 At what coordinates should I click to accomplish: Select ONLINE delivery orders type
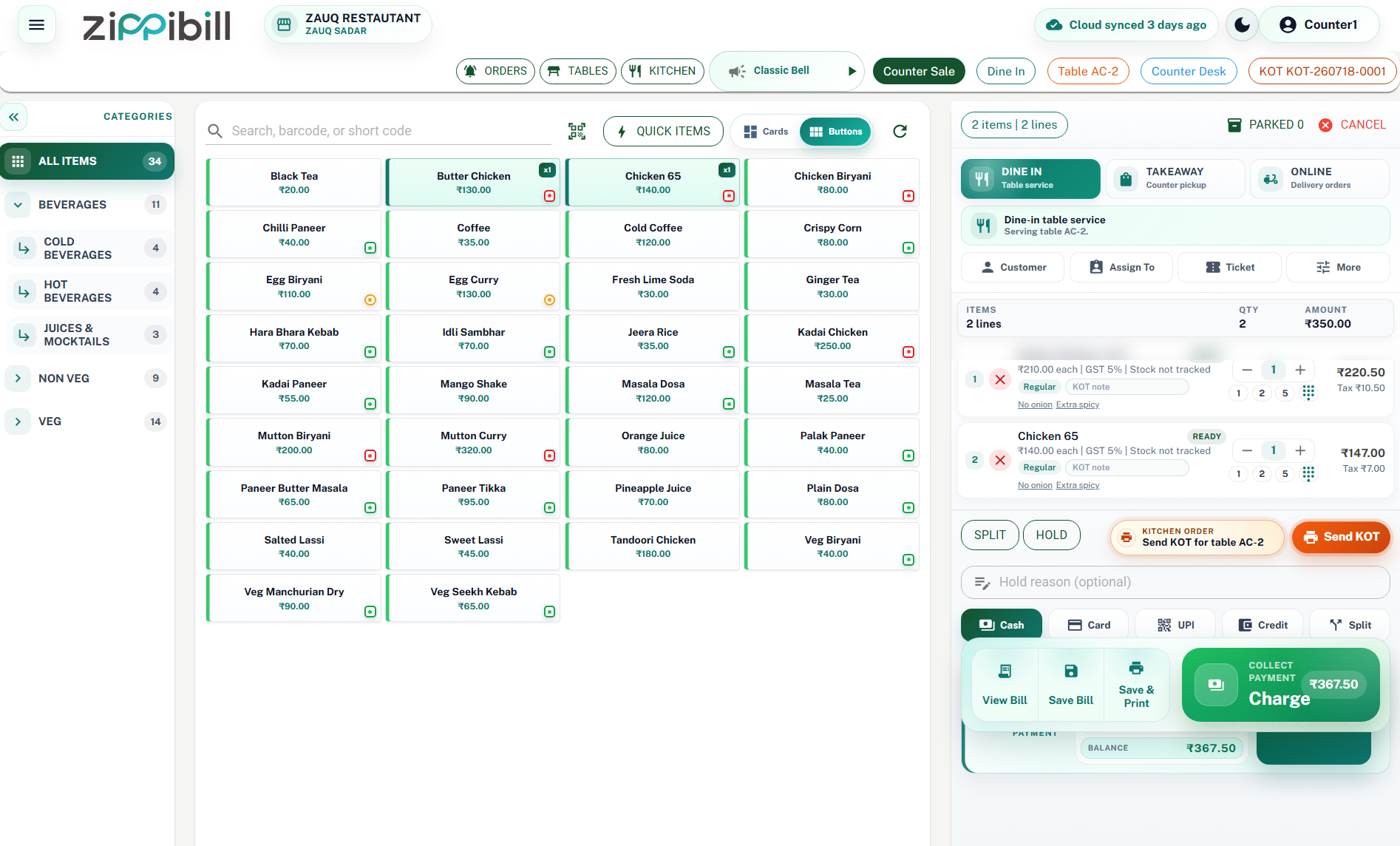1319,179
